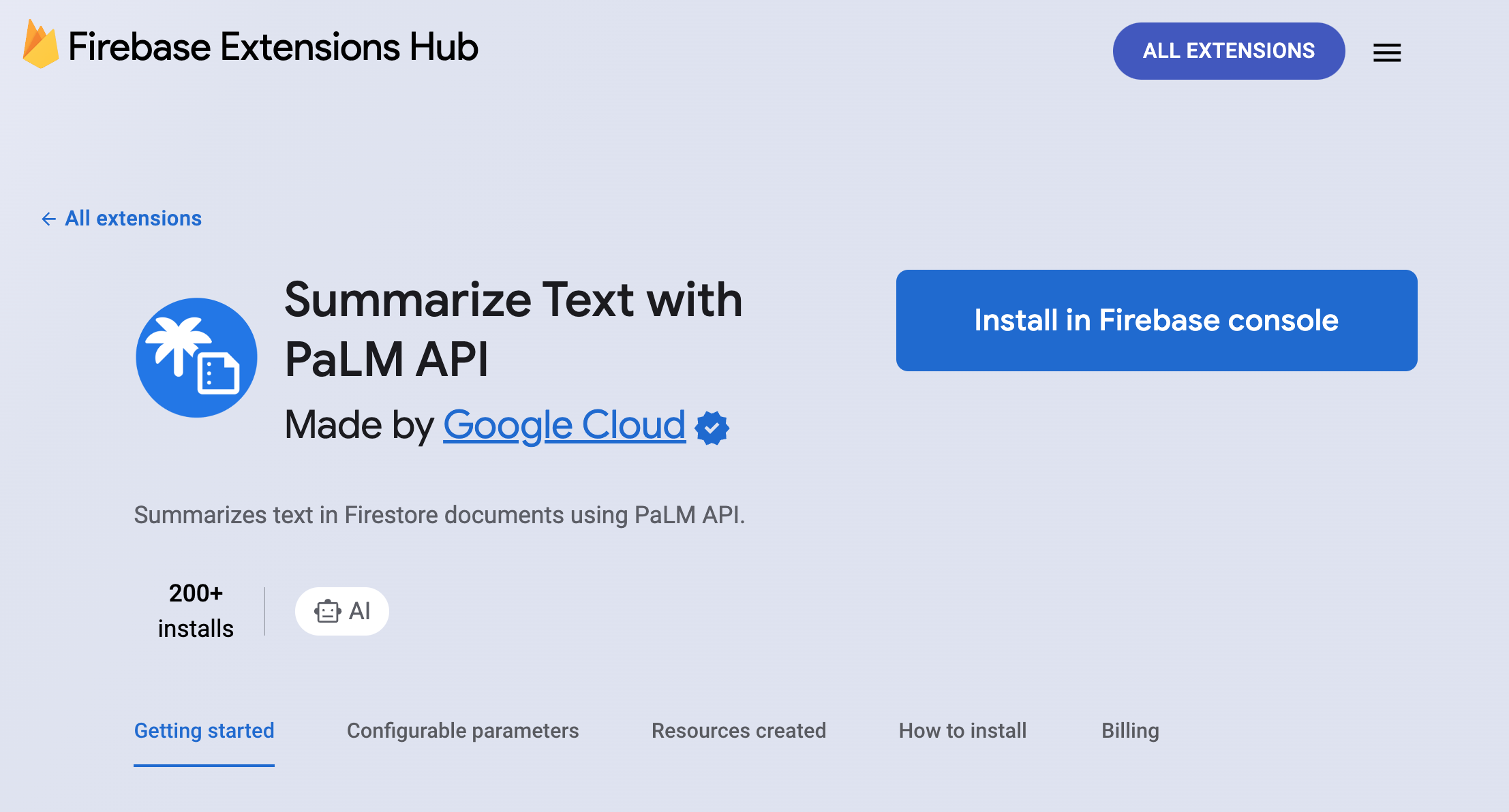The height and width of the screenshot is (812, 1509).
Task: Click the All Extensions button
Action: click(x=1228, y=49)
